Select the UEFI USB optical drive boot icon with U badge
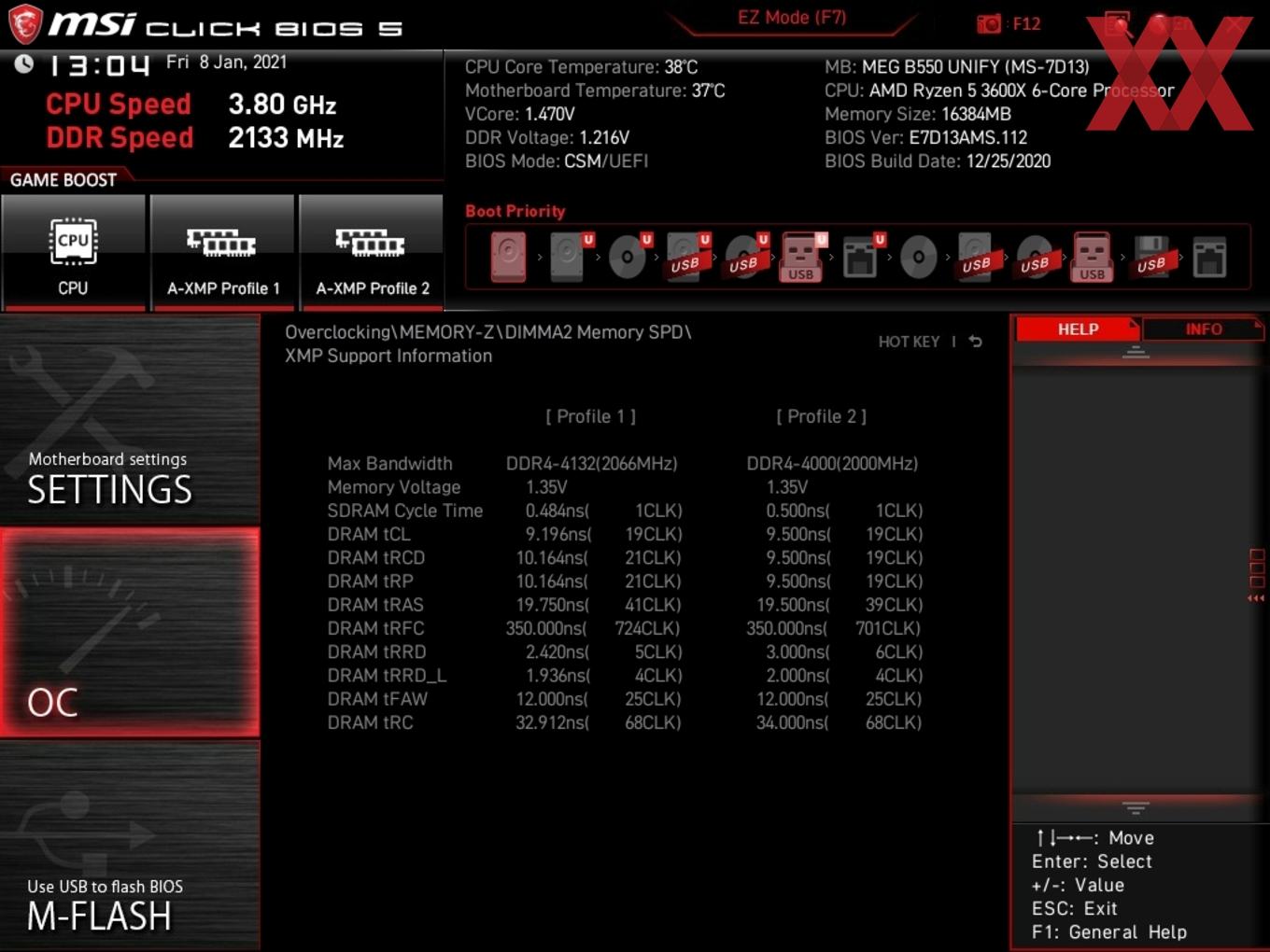The image size is (1270, 952). click(744, 257)
